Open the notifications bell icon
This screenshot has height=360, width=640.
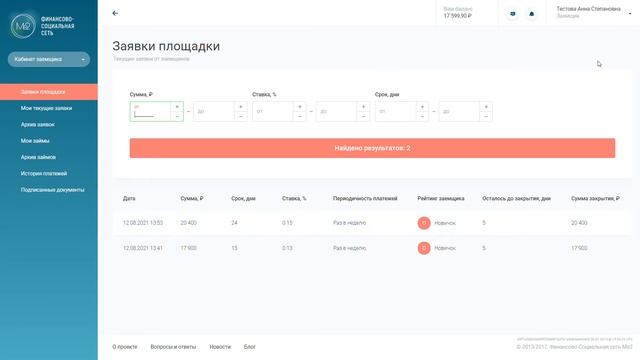(531, 14)
